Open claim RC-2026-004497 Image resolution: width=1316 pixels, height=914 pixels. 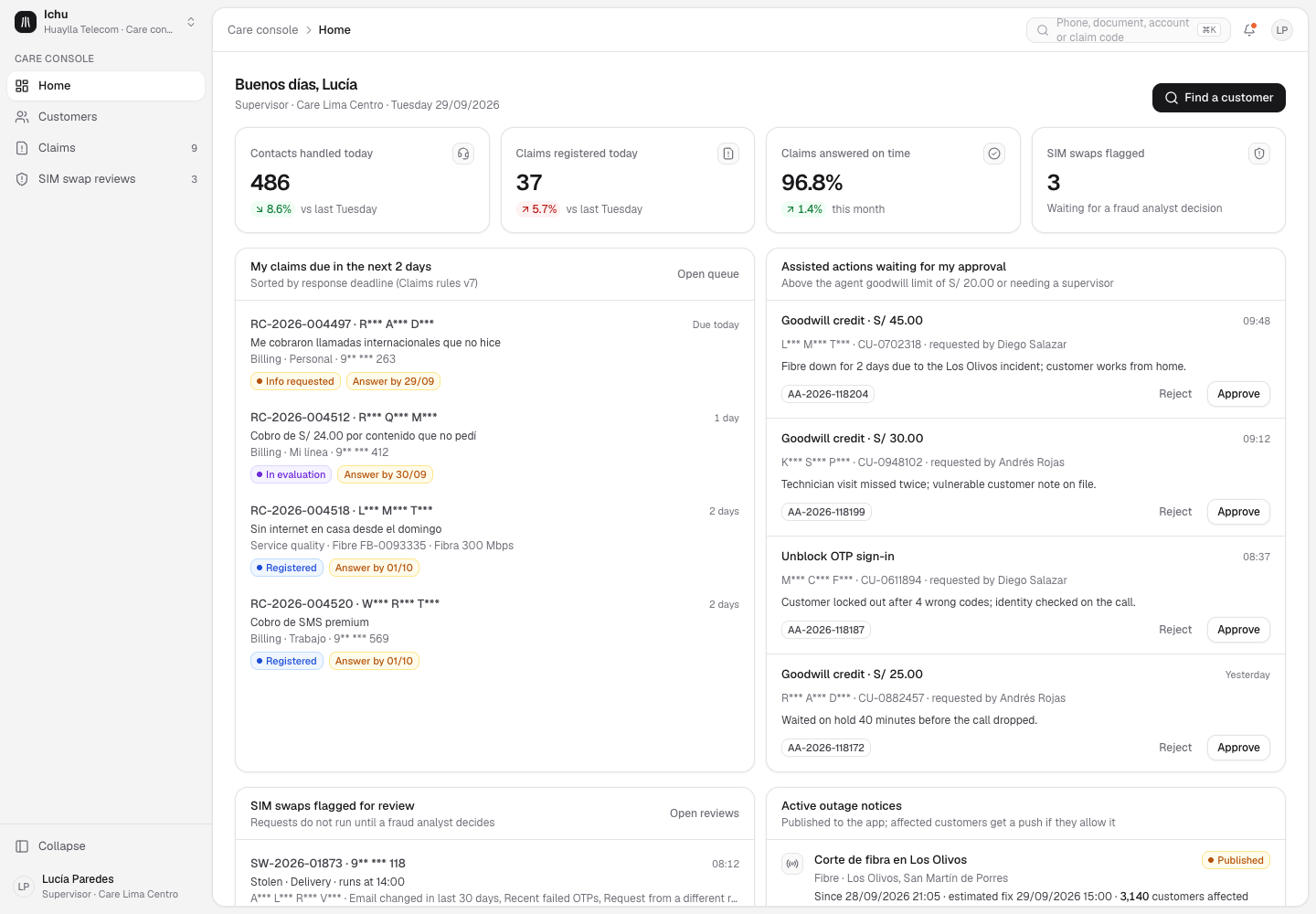pos(494,353)
